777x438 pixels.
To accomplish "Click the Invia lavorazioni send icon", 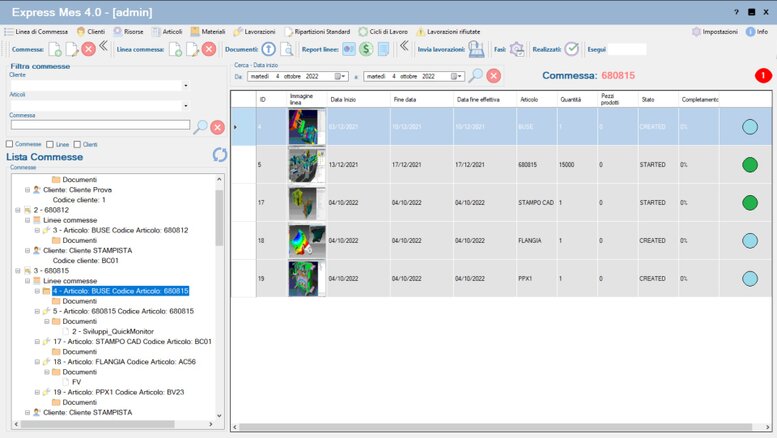I will 476,49.
